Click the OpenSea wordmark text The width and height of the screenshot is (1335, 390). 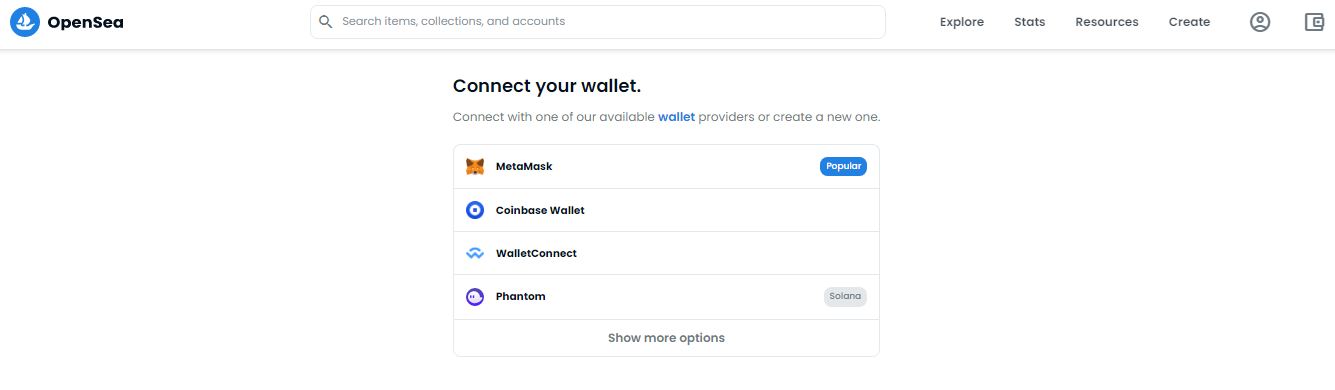pos(85,22)
